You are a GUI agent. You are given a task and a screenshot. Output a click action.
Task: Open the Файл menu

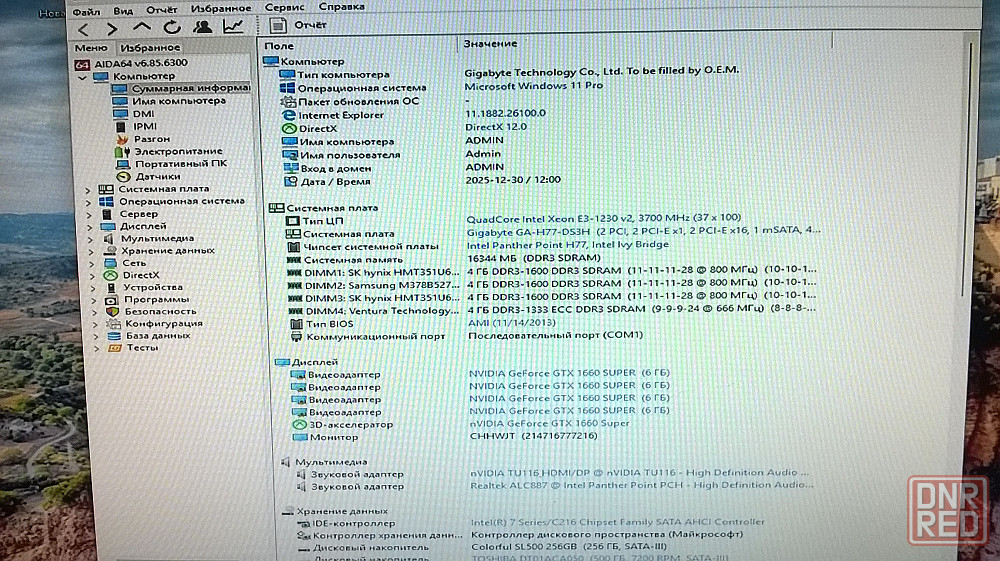85,8
